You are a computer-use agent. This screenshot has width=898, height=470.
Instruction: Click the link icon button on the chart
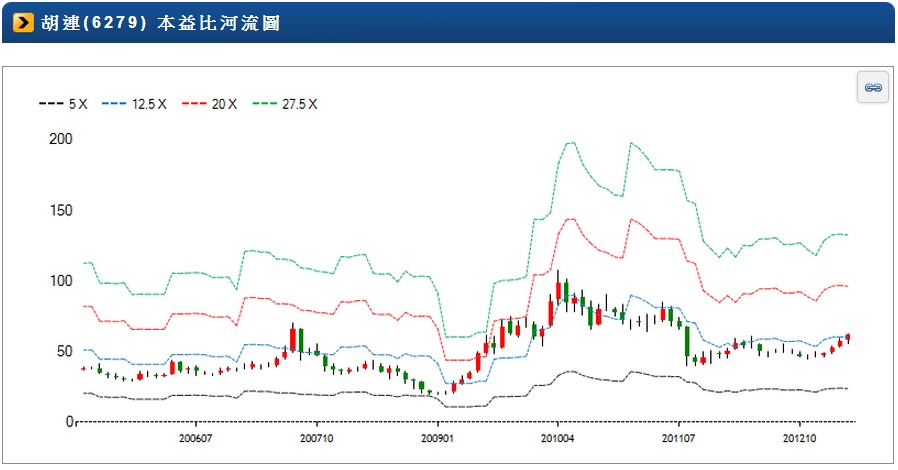pyautogui.click(x=873, y=88)
